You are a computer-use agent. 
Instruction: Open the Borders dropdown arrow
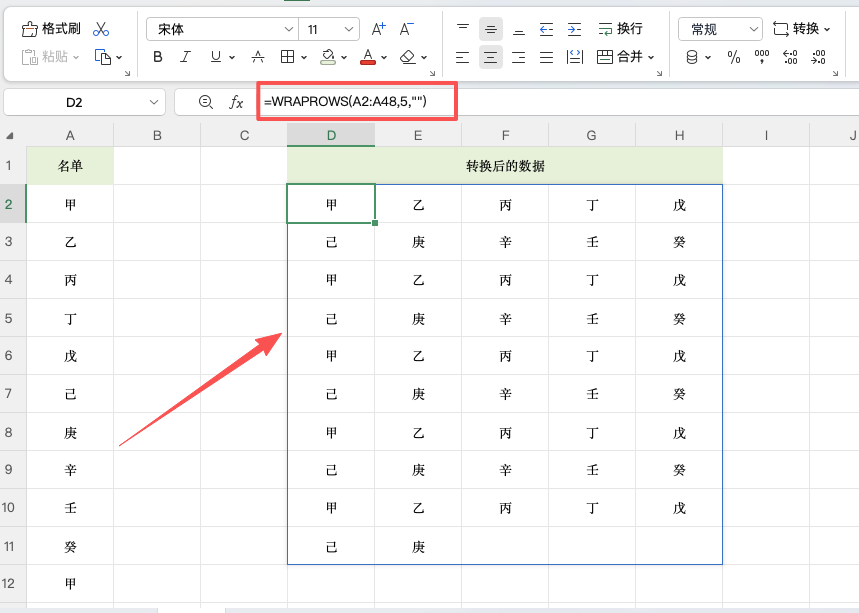coord(303,58)
